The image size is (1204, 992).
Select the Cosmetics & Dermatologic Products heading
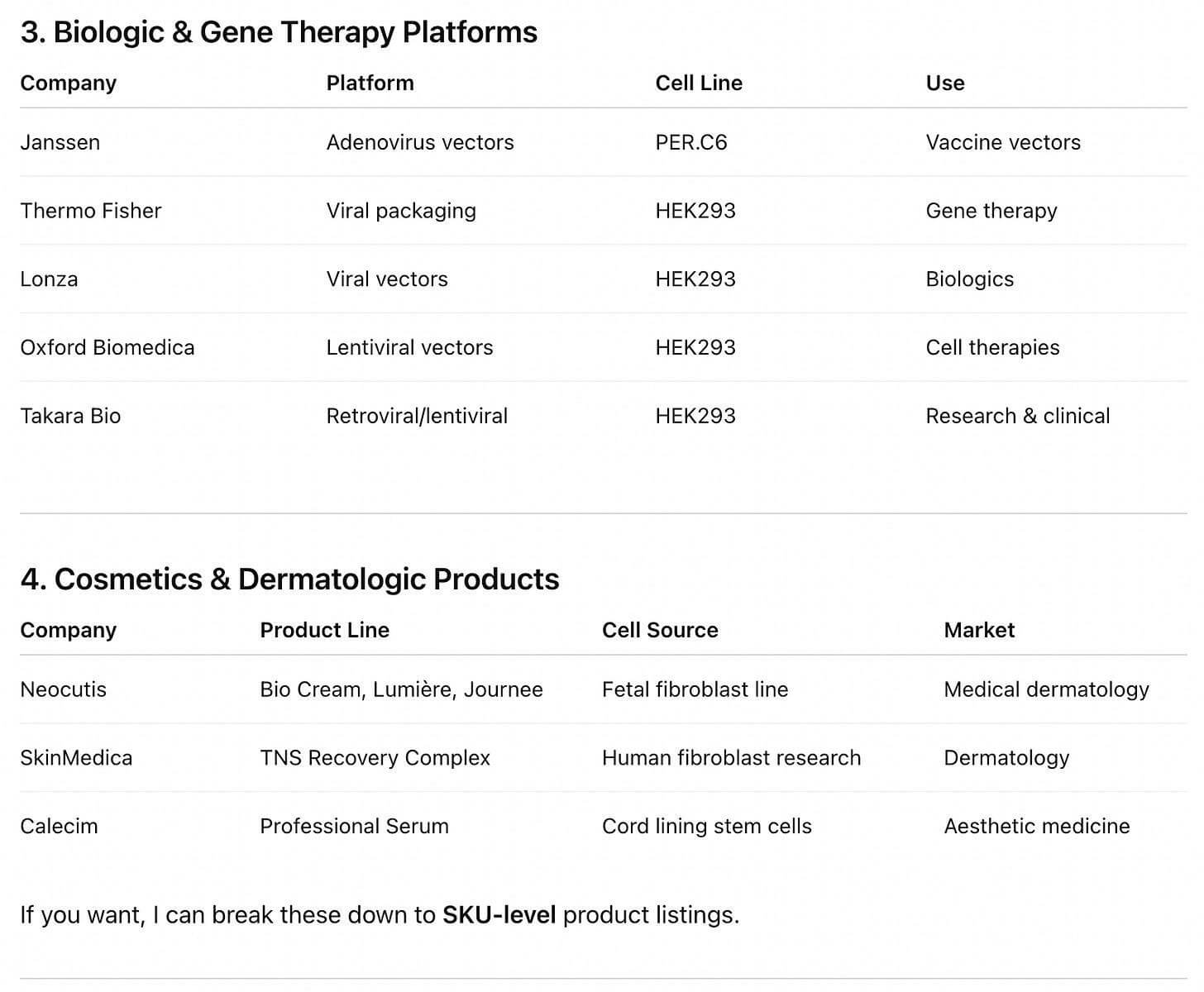click(289, 579)
